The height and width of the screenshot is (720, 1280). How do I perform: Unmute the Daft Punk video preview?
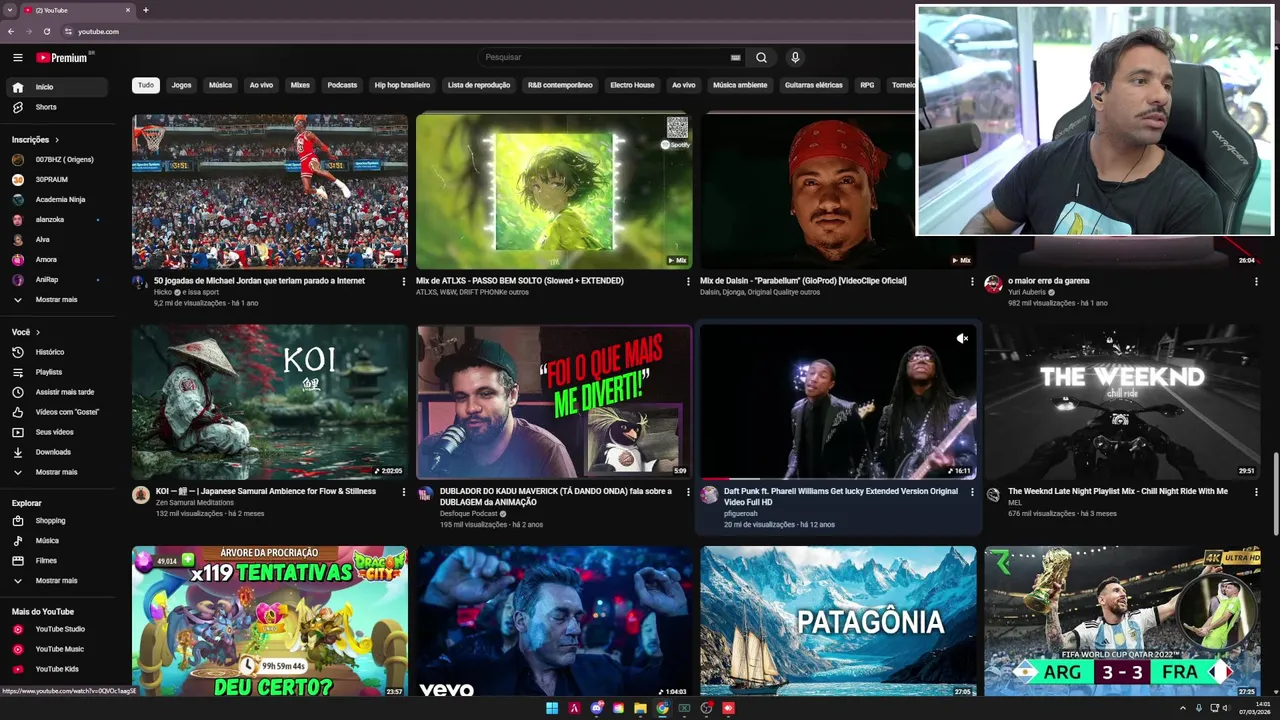(962, 339)
